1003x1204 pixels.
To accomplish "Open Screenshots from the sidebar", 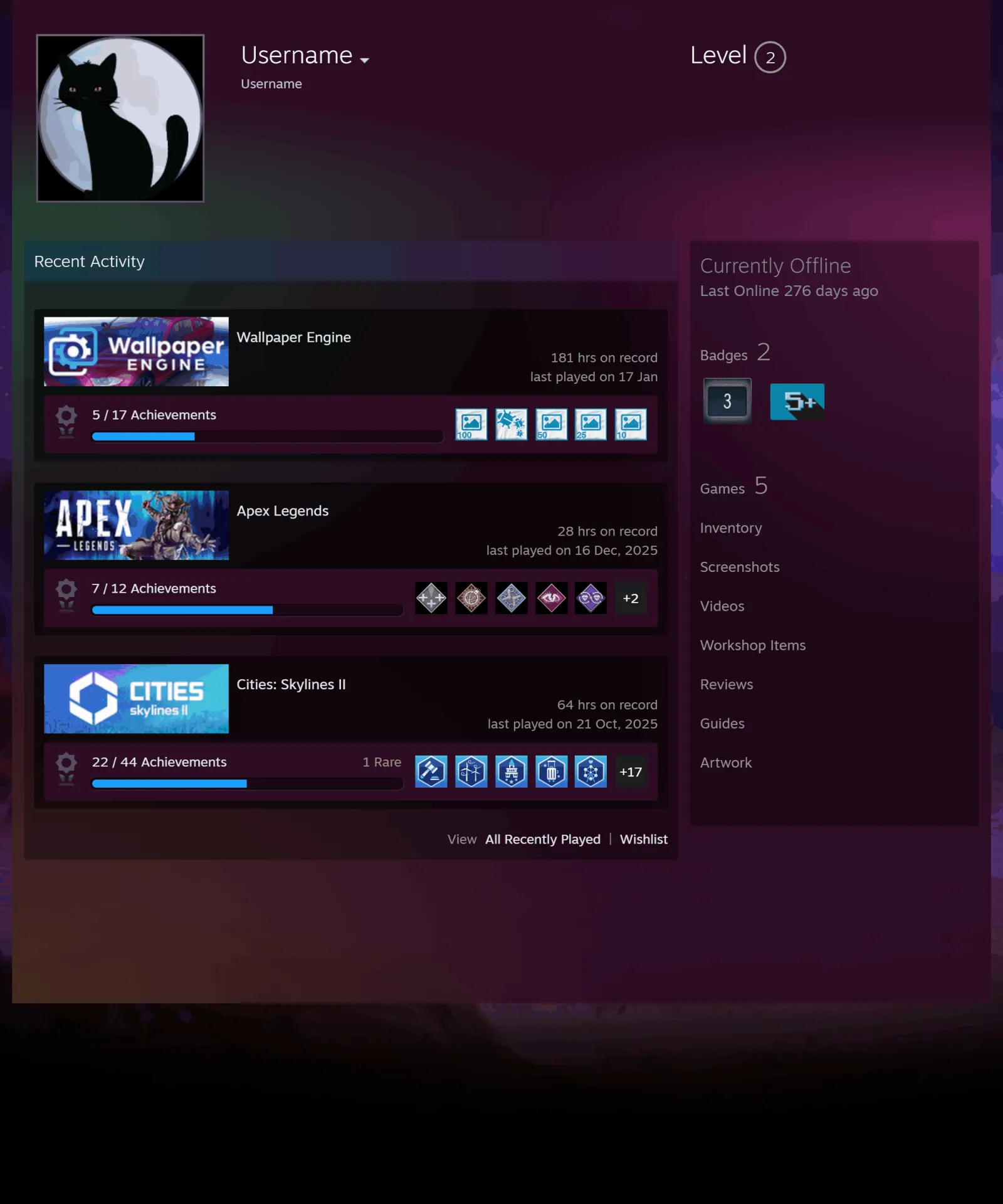I will point(740,567).
